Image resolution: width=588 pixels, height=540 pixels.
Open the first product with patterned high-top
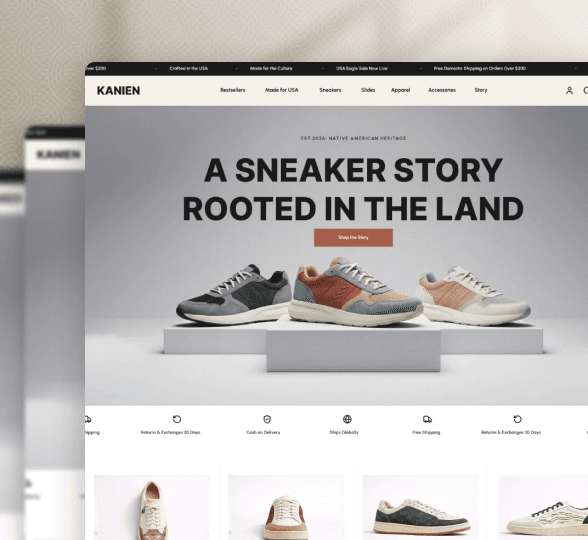tap(152, 508)
